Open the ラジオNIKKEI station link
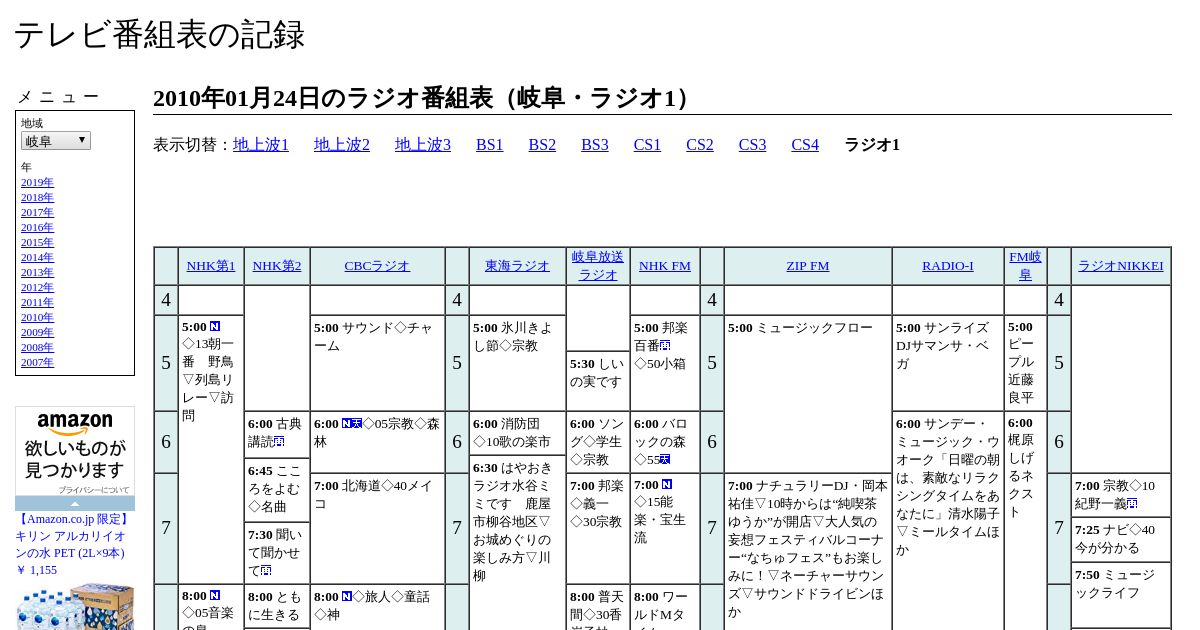 (x=1121, y=266)
